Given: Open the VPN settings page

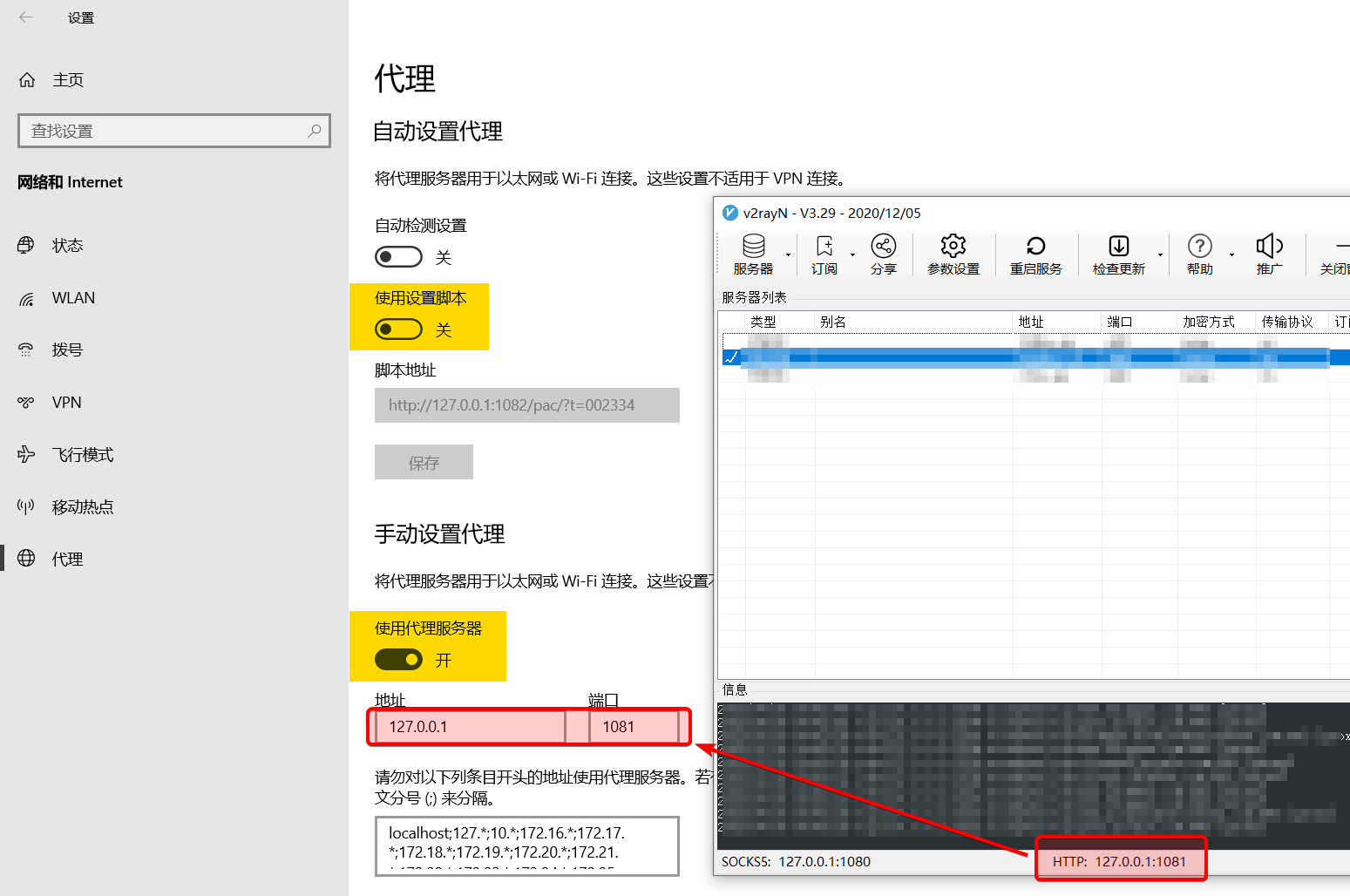Looking at the screenshot, I should pos(66,403).
